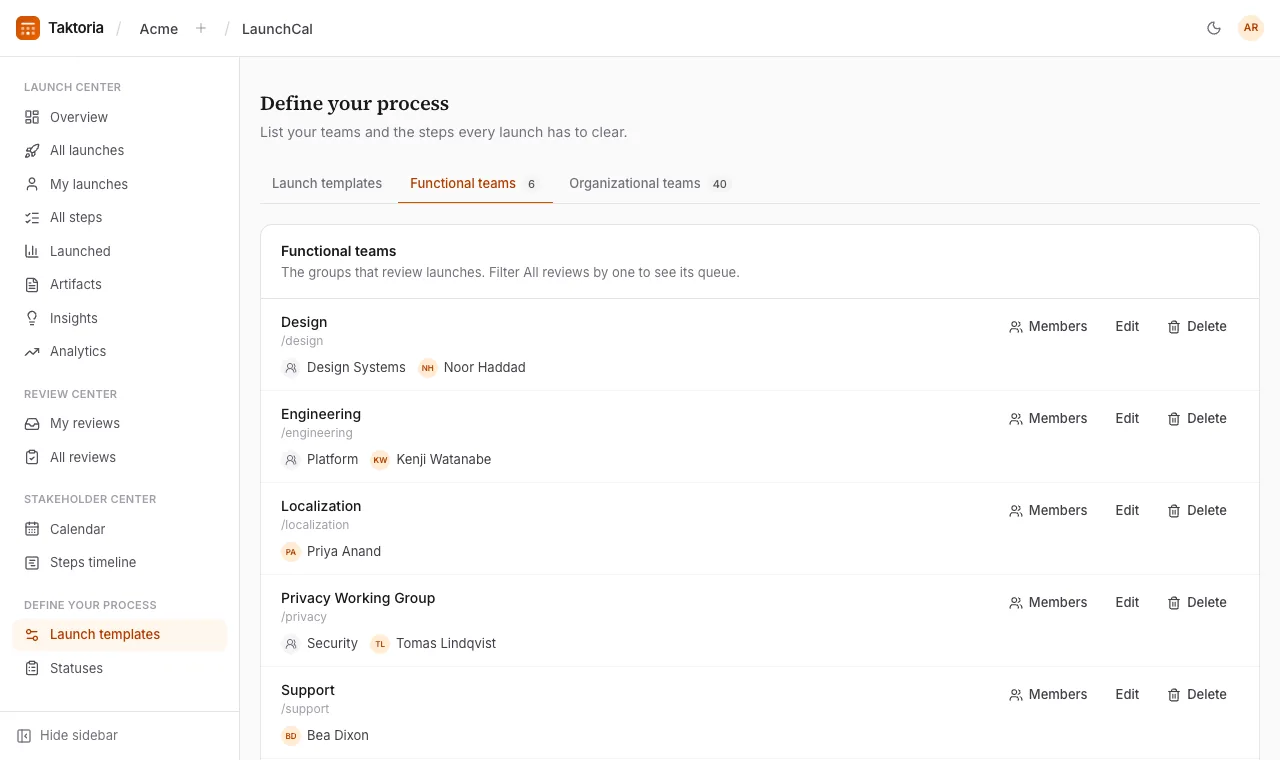Delete the Support team
Viewport: 1280px width, 760px height.
1197,694
